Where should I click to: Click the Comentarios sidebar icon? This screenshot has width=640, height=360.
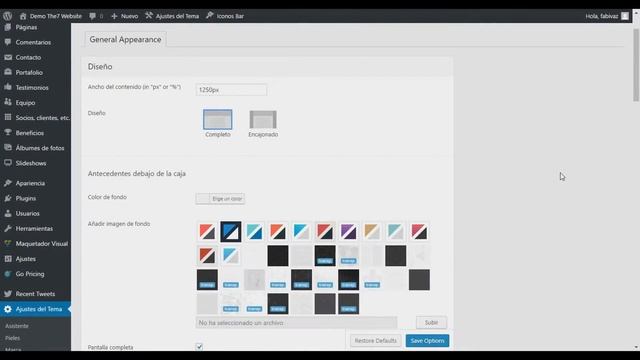click(x=8, y=42)
